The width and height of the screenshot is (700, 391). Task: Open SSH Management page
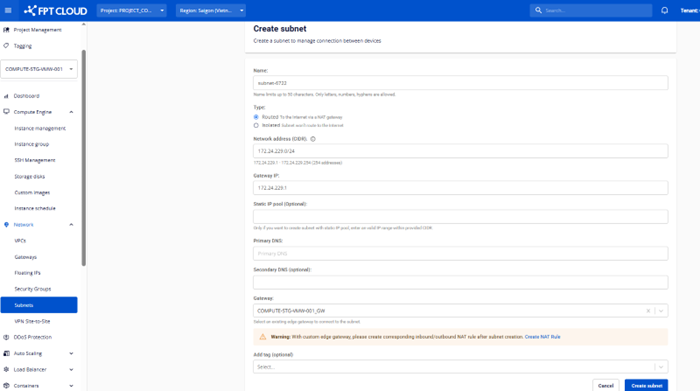click(35, 160)
